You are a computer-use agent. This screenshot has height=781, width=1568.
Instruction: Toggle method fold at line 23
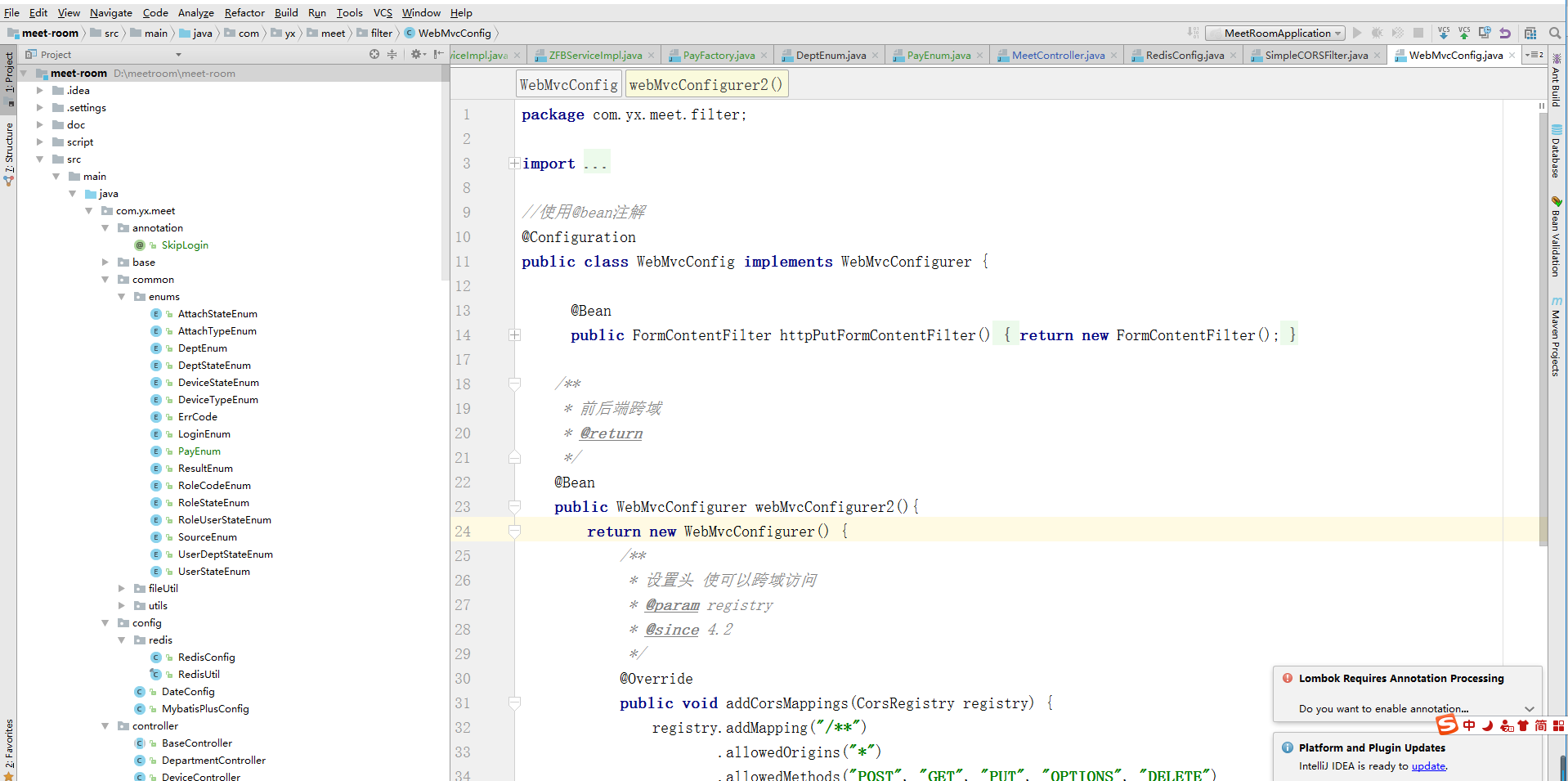(x=514, y=506)
